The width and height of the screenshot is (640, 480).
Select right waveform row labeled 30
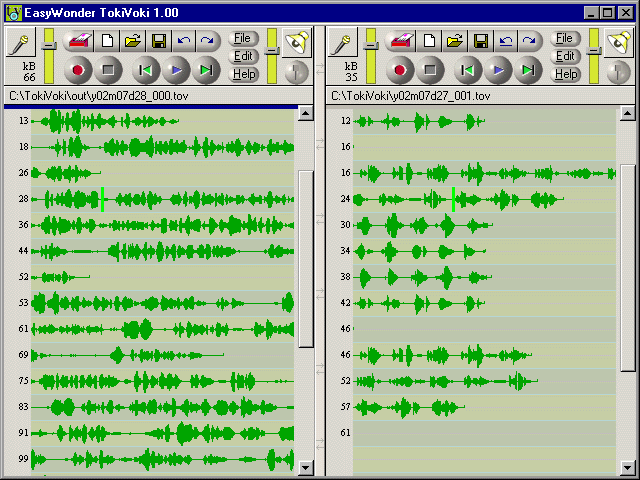coord(484,225)
